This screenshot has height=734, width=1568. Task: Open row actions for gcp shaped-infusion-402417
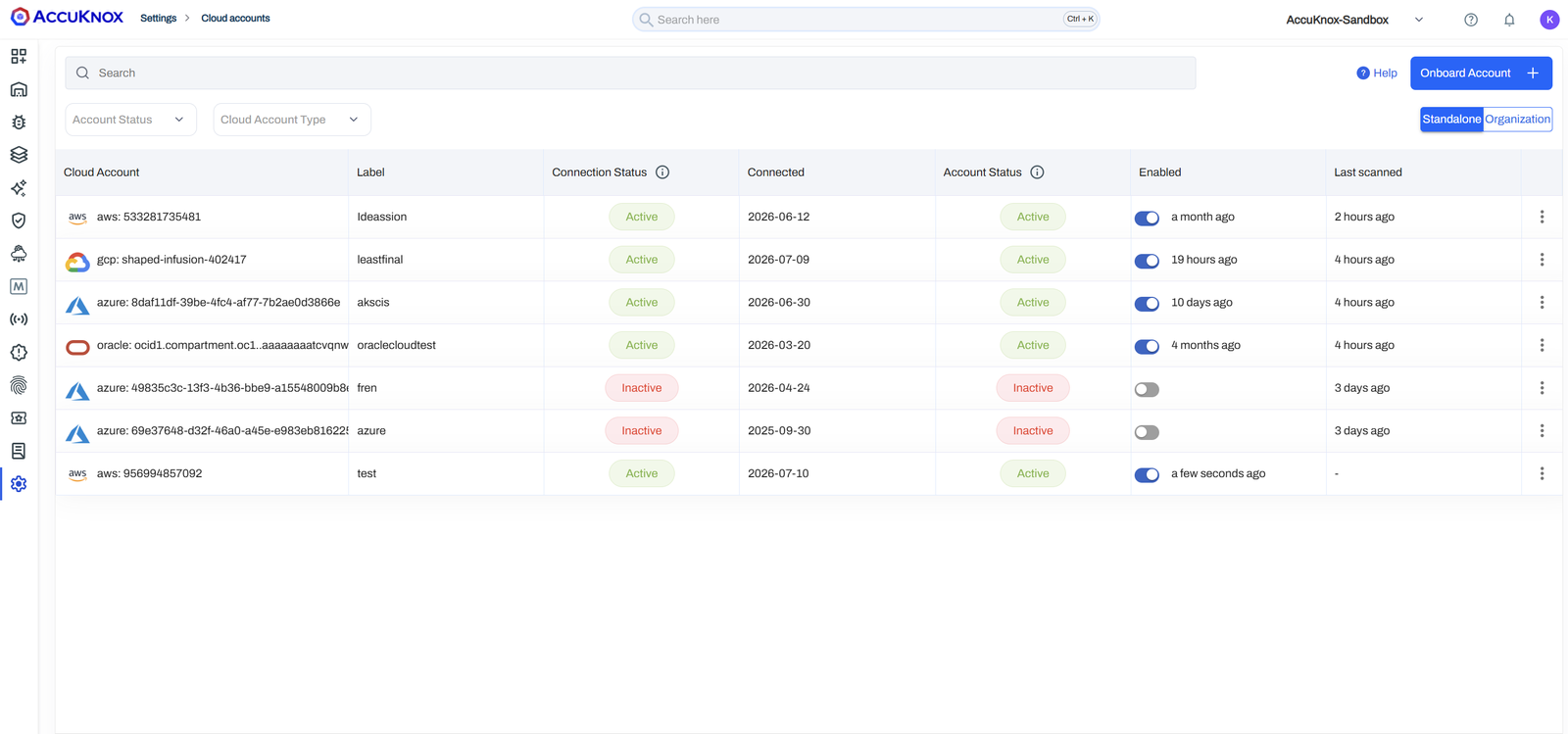tap(1542, 260)
